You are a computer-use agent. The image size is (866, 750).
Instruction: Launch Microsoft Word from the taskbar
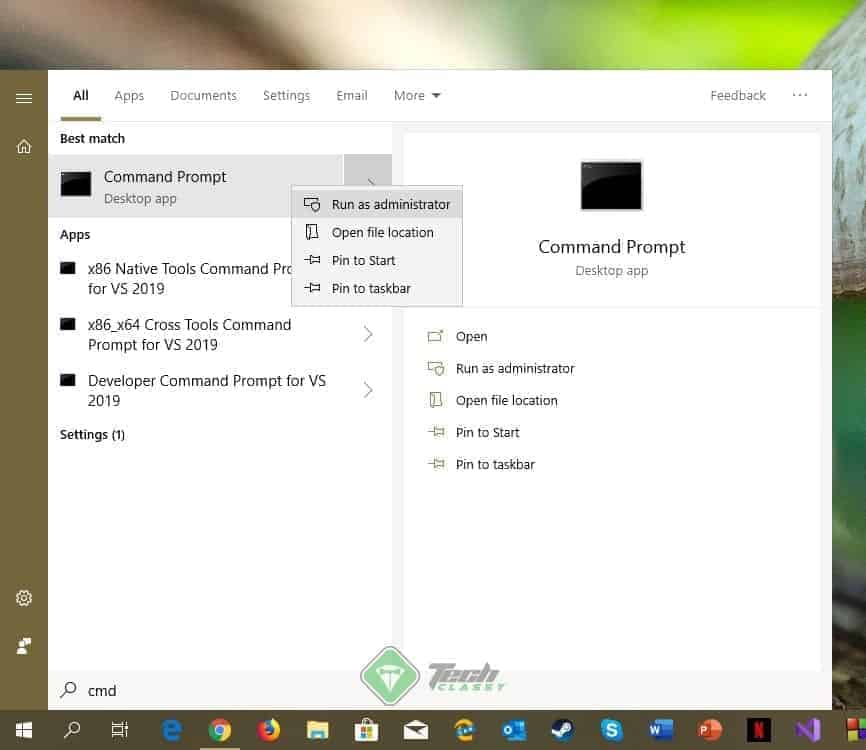pos(662,730)
